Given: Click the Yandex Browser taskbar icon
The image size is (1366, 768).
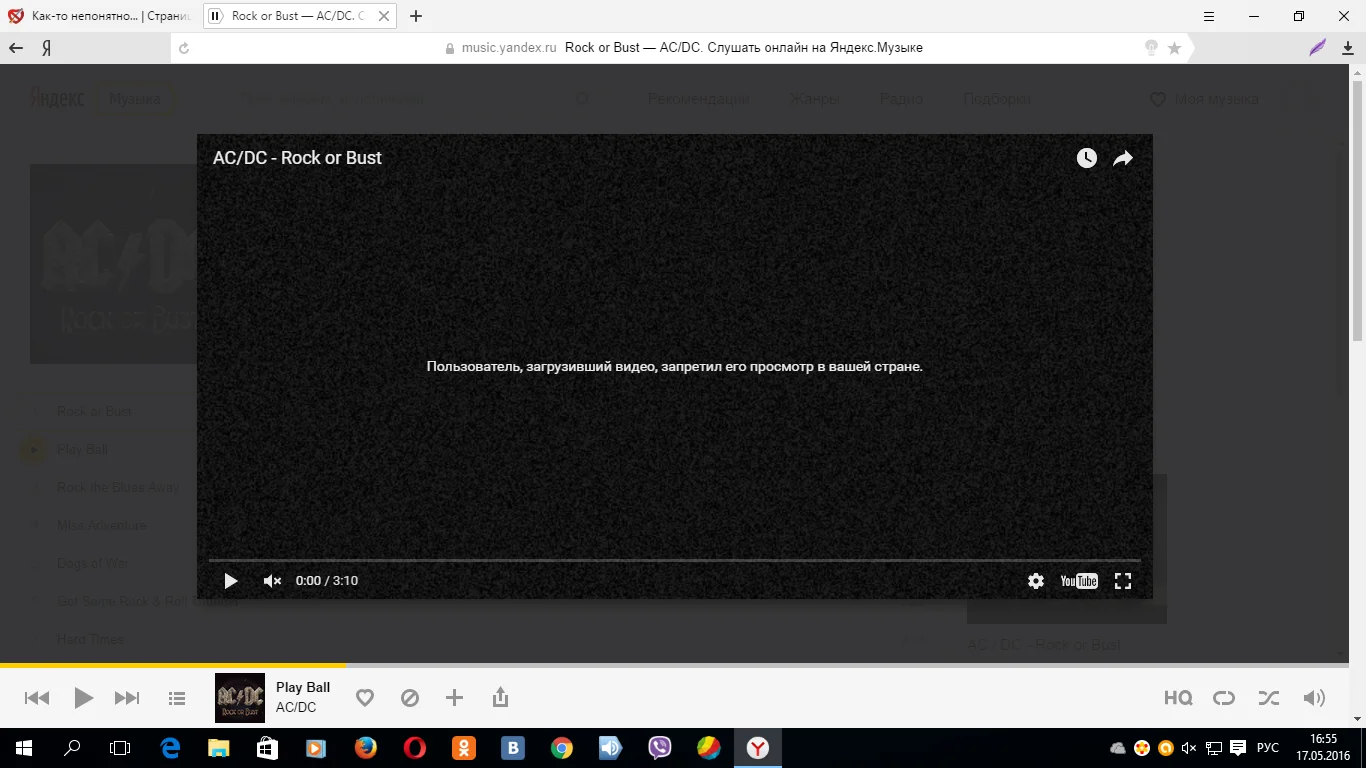Looking at the screenshot, I should [758, 748].
